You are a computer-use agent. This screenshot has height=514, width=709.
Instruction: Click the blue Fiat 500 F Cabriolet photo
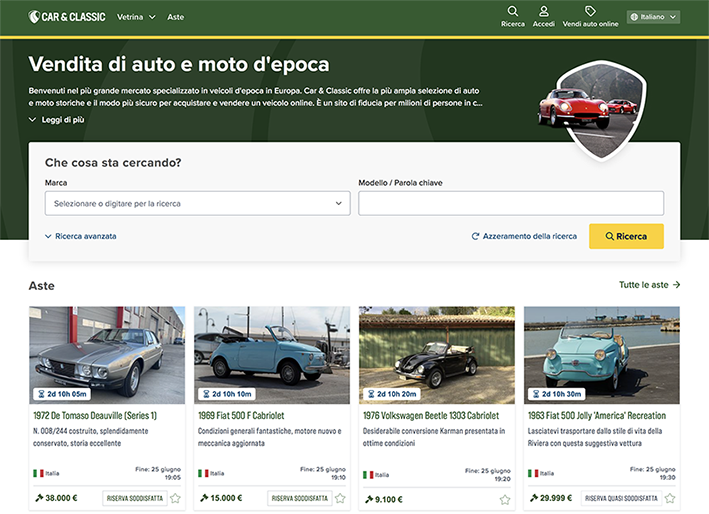point(272,355)
